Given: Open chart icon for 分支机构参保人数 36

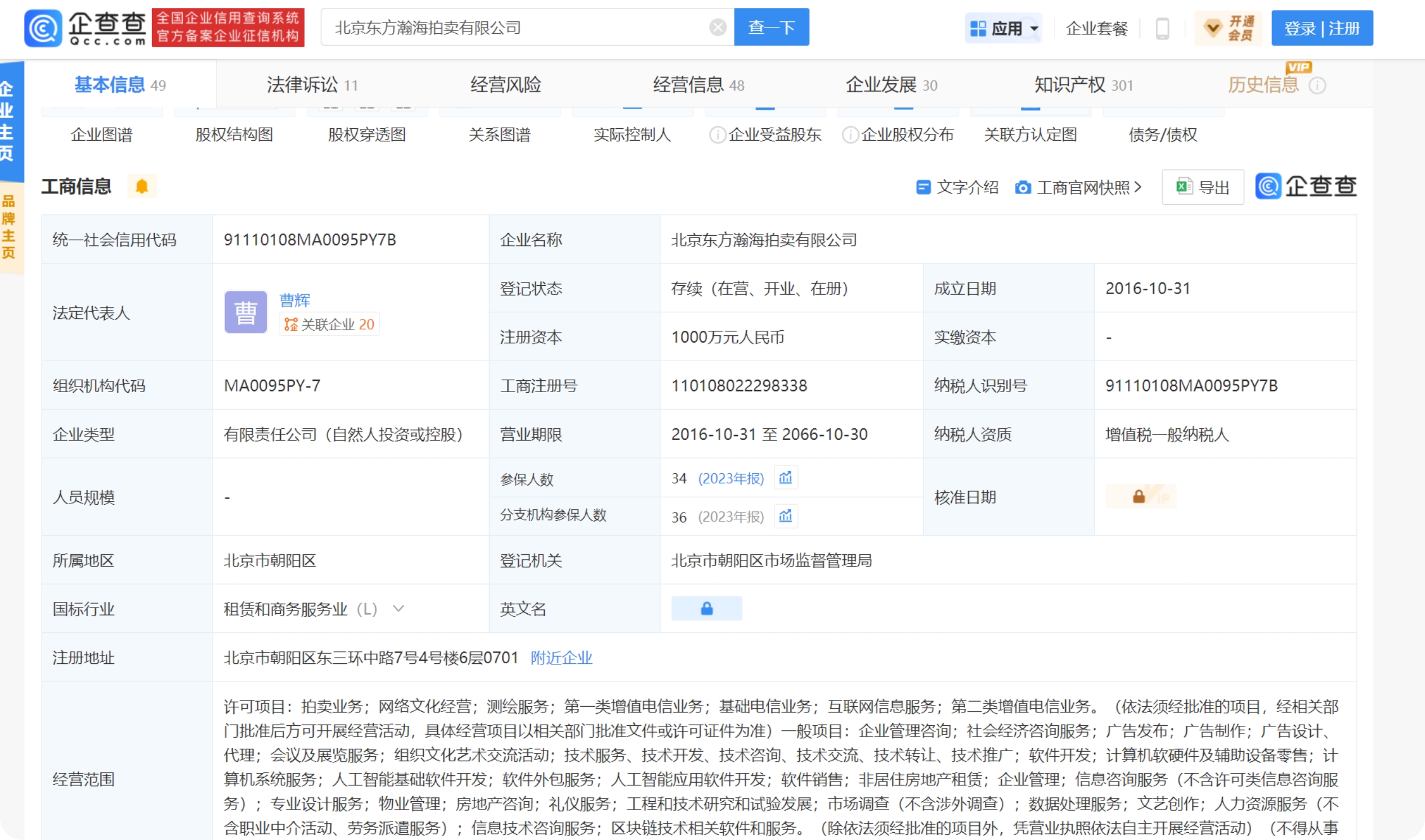Looking at the screenshot, I should click(x=785, y=516).
